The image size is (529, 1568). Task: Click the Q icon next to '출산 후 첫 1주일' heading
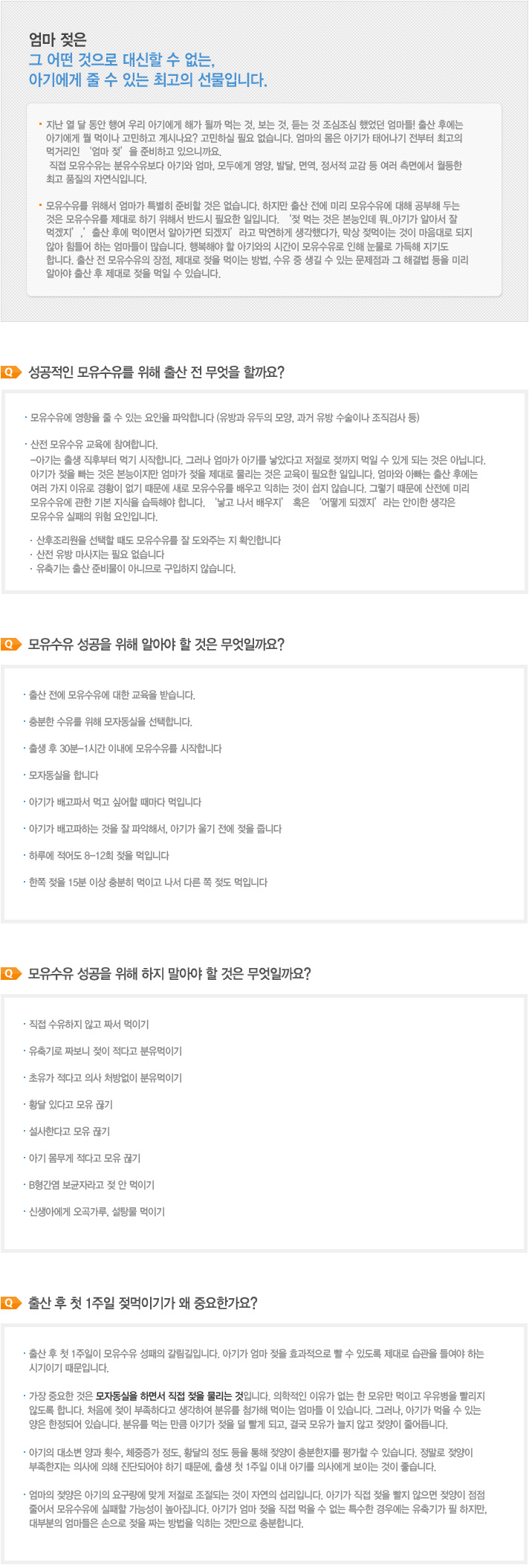pos(12,1303)
